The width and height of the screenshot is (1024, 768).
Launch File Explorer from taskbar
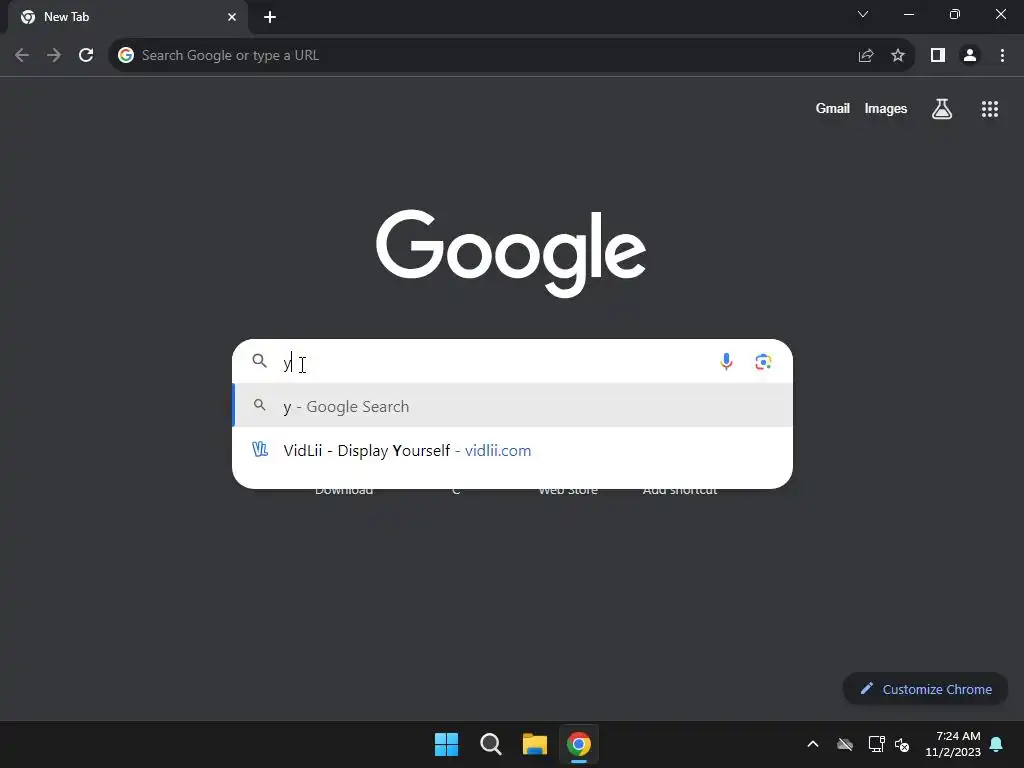[535, 744]
